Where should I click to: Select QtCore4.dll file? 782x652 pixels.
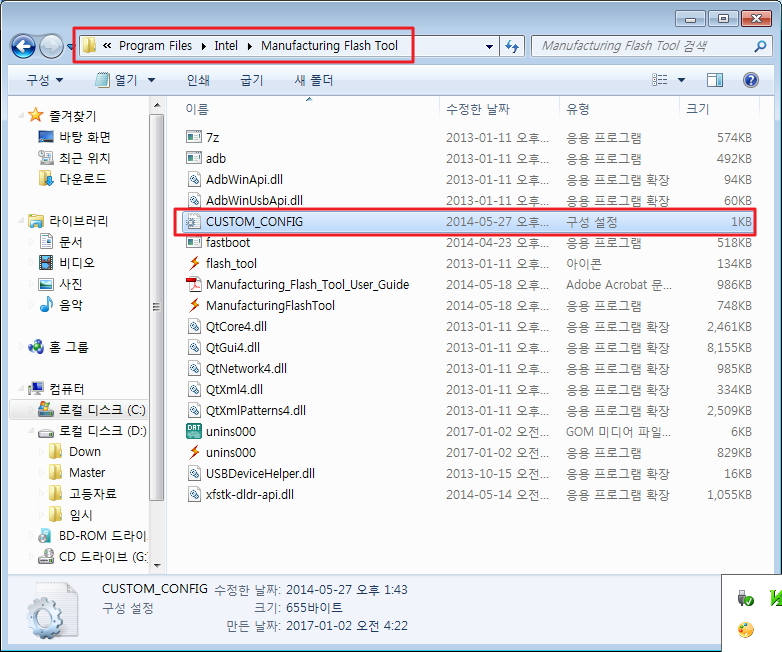tap(236, 326)
